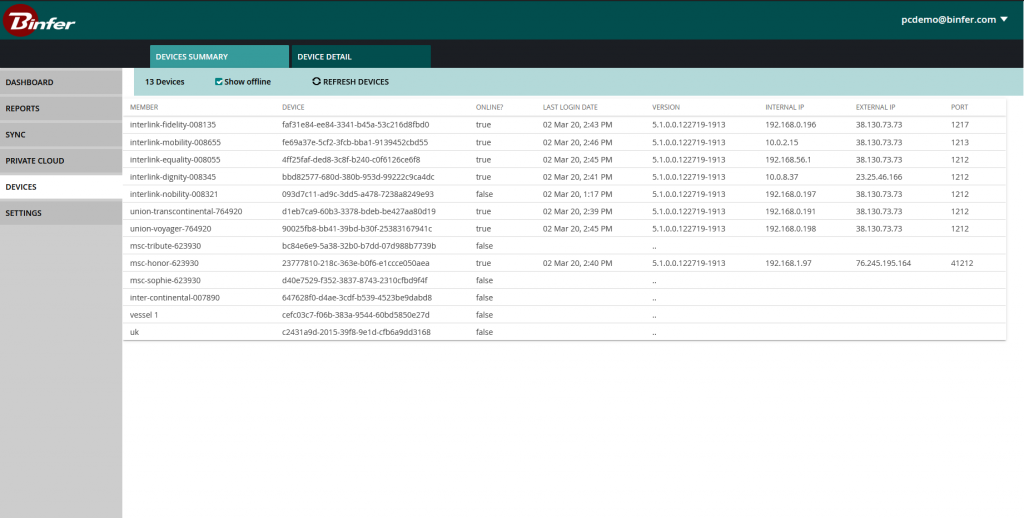This screenshot has width=1024, height=518.
Task: Click external IP 76.245.195.164
Action: pos(884,263)
